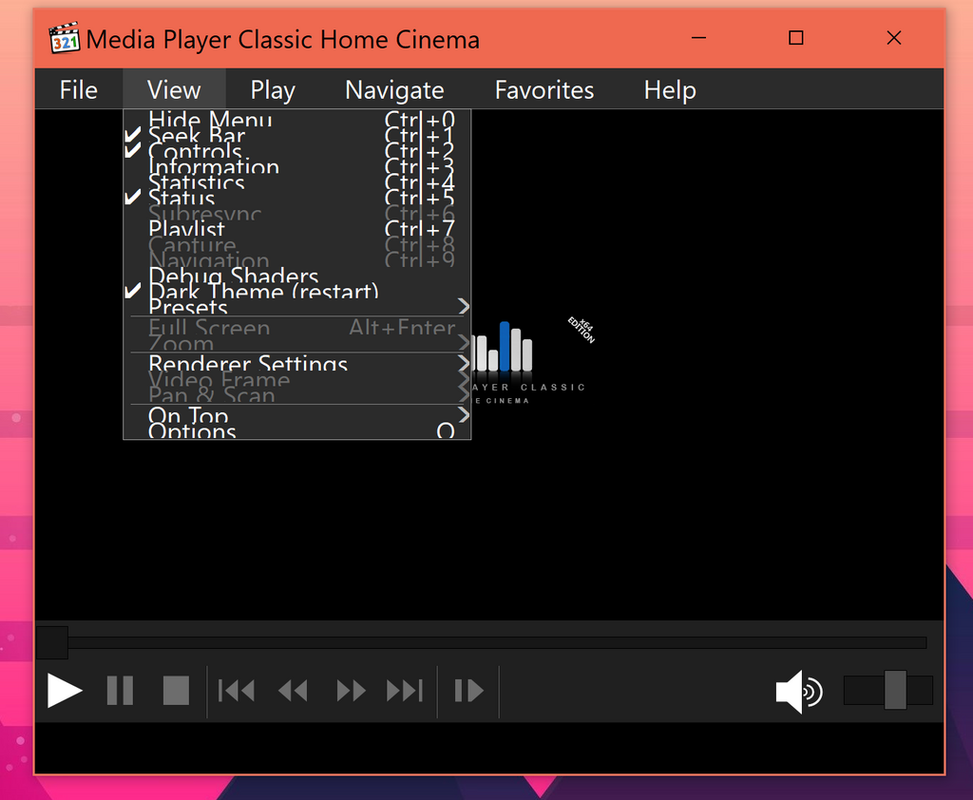Click the greyed Navigation entry

point(297,259)
